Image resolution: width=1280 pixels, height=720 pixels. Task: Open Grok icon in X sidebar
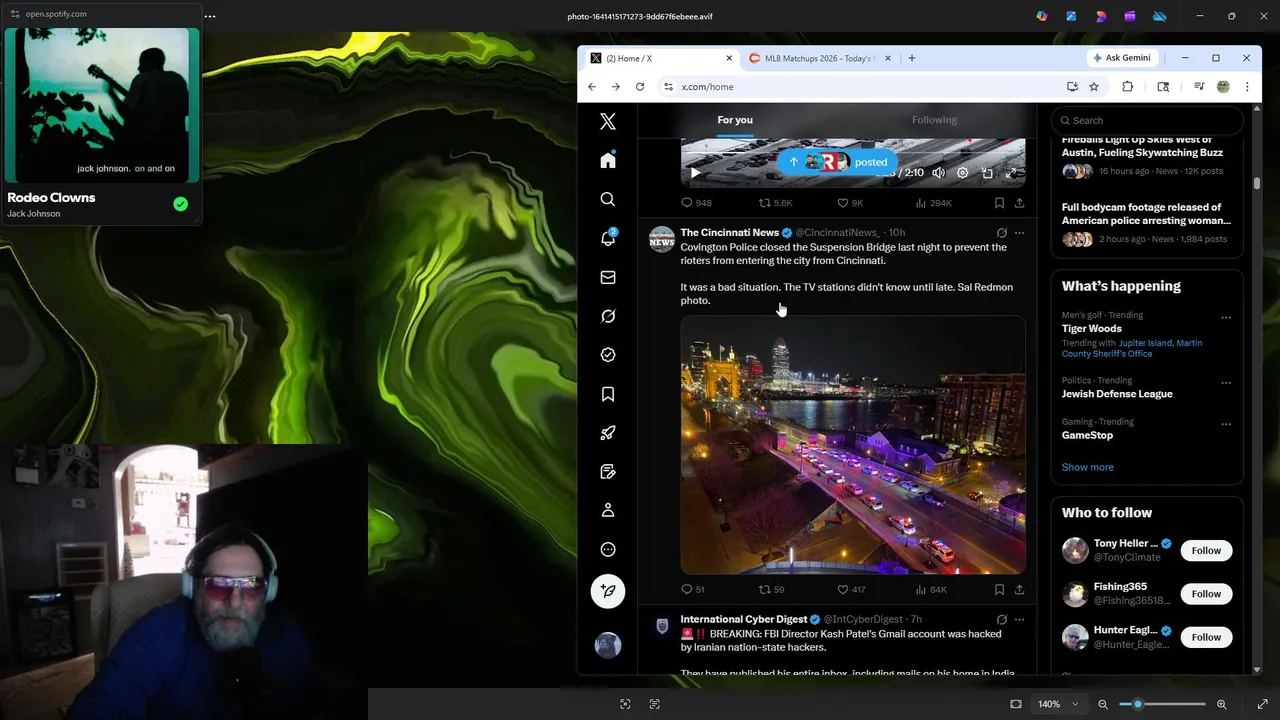coord(608,316)
